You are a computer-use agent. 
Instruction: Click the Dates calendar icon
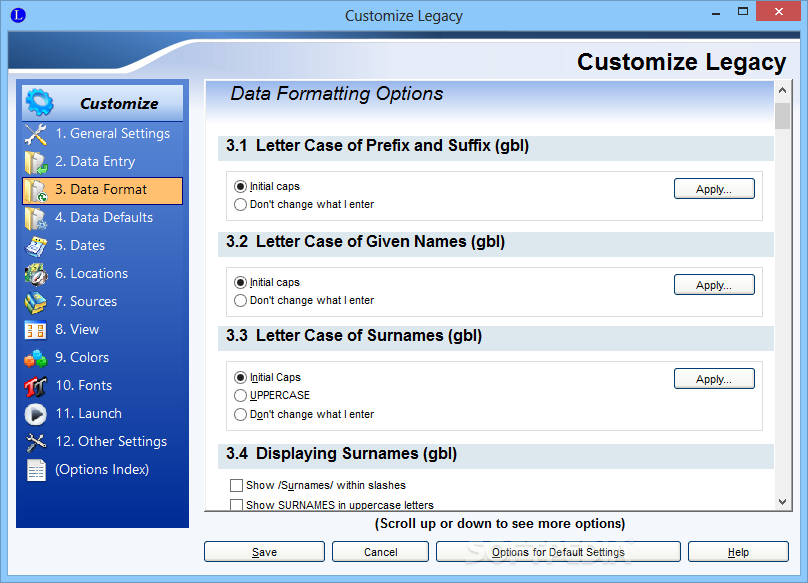(x=36, y=246)
